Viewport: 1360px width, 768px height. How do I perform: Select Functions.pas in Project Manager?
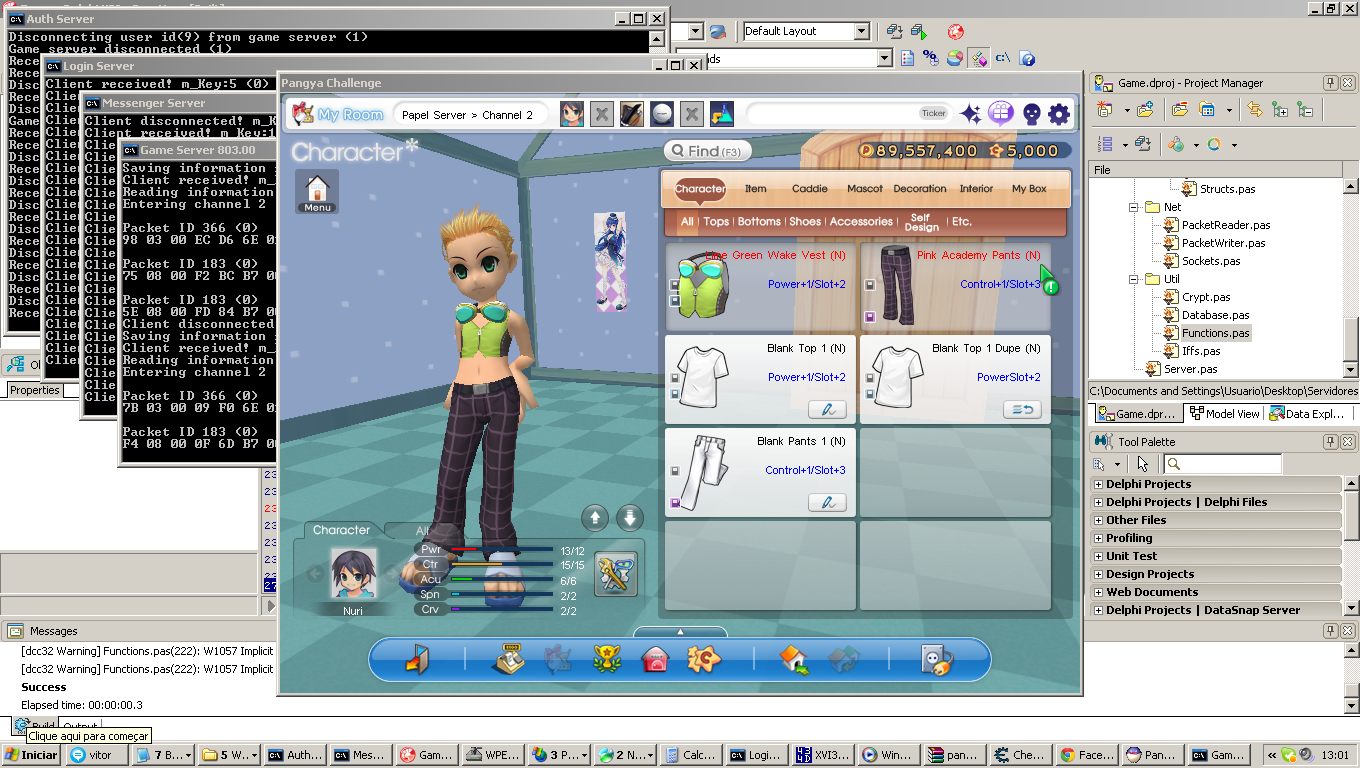pyautogui.click(x=1215, y=333)
